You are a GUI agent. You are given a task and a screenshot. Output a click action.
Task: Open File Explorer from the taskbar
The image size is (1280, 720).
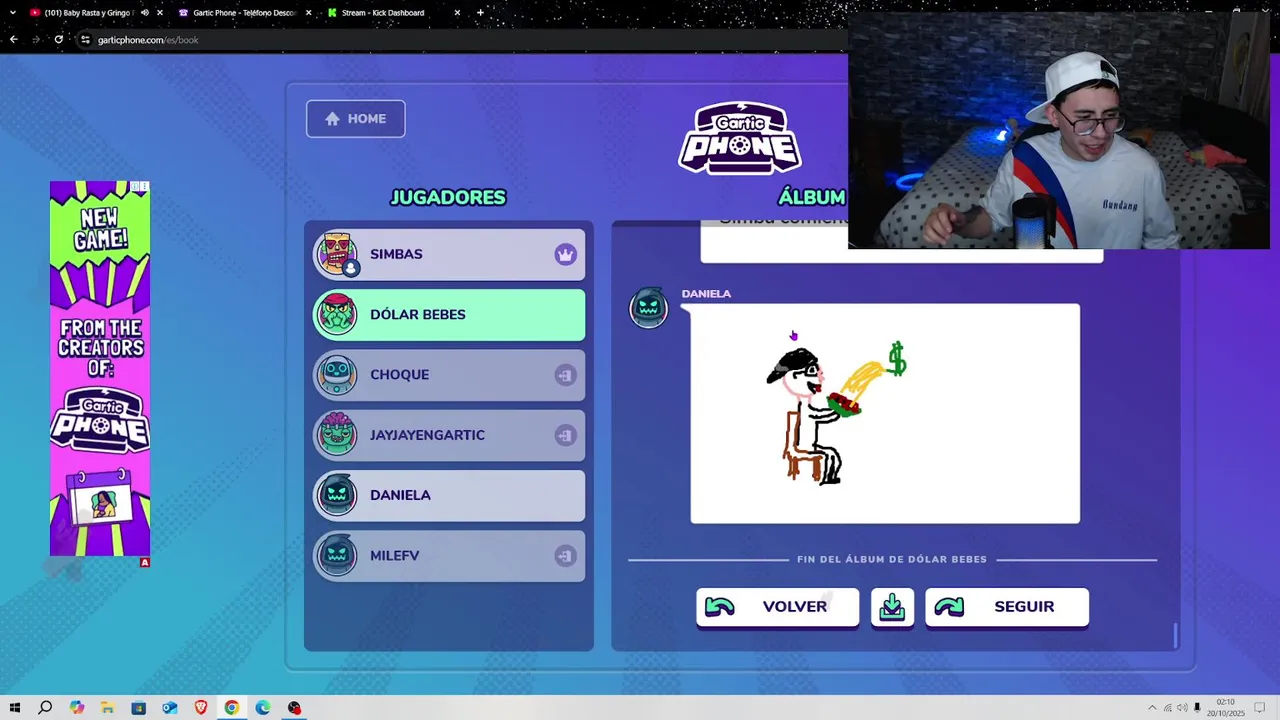[x=107, y=708]
